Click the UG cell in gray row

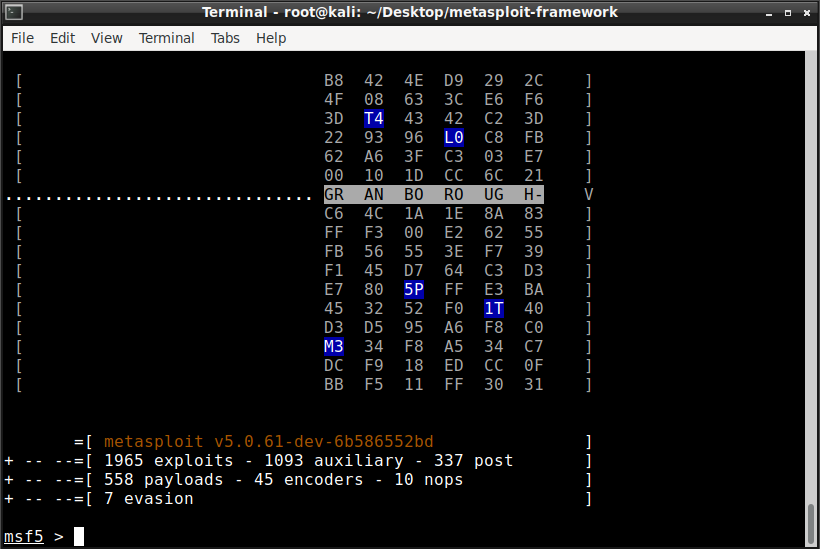pos(494,195)
